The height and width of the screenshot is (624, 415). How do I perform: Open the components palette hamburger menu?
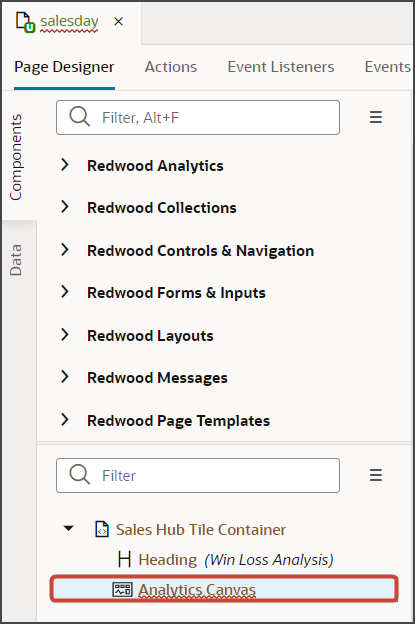click(376, 117)
